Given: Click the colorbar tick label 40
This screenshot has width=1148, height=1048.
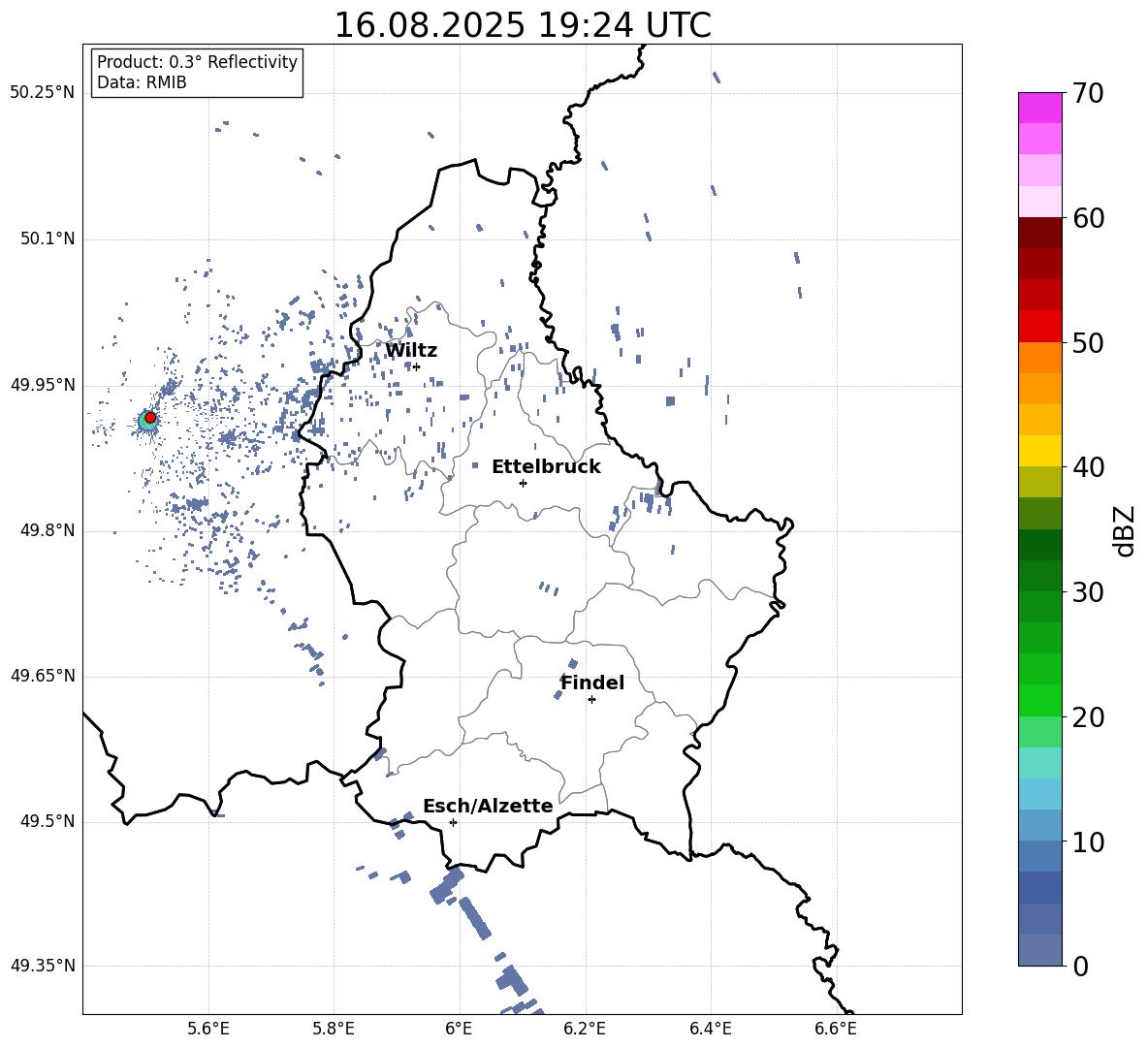Looking at the screenshot, I should pyautogui.click(x=1088, y=467).
